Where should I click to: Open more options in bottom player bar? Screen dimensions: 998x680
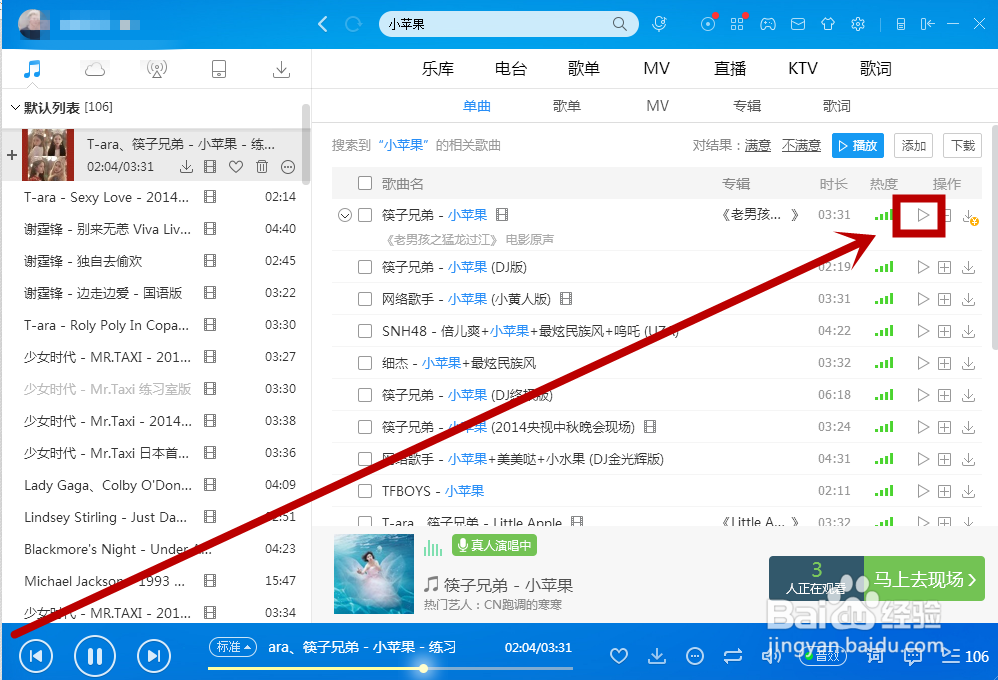pyautogui.click(x=695, y=655)
